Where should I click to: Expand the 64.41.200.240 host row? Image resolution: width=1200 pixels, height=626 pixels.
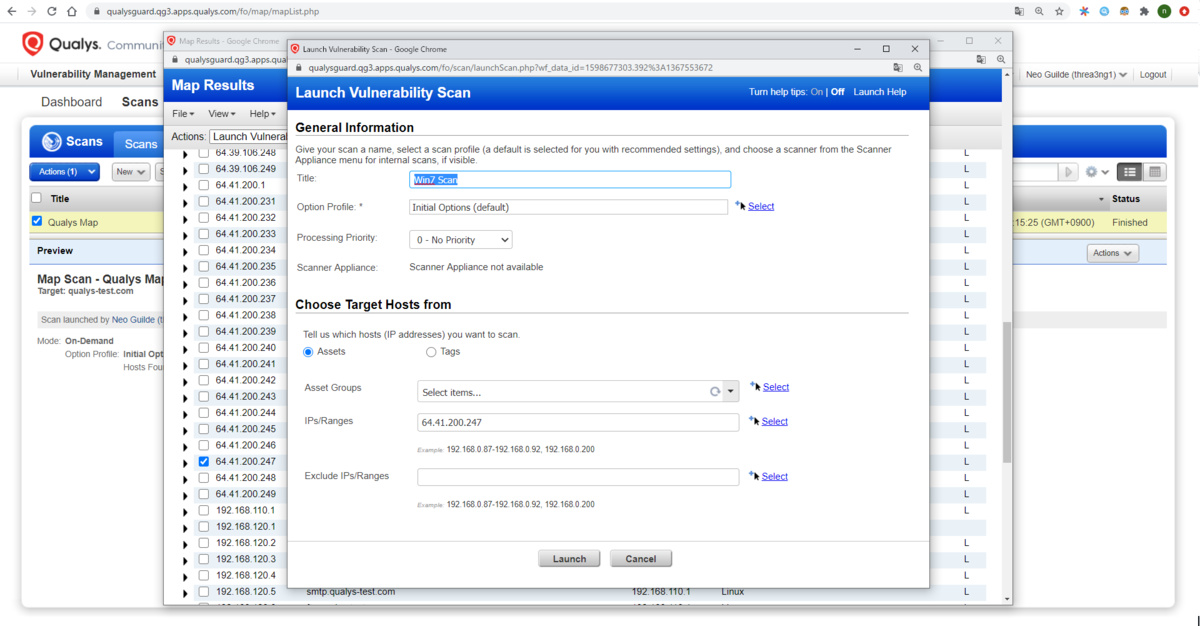[x=185, y=348]
